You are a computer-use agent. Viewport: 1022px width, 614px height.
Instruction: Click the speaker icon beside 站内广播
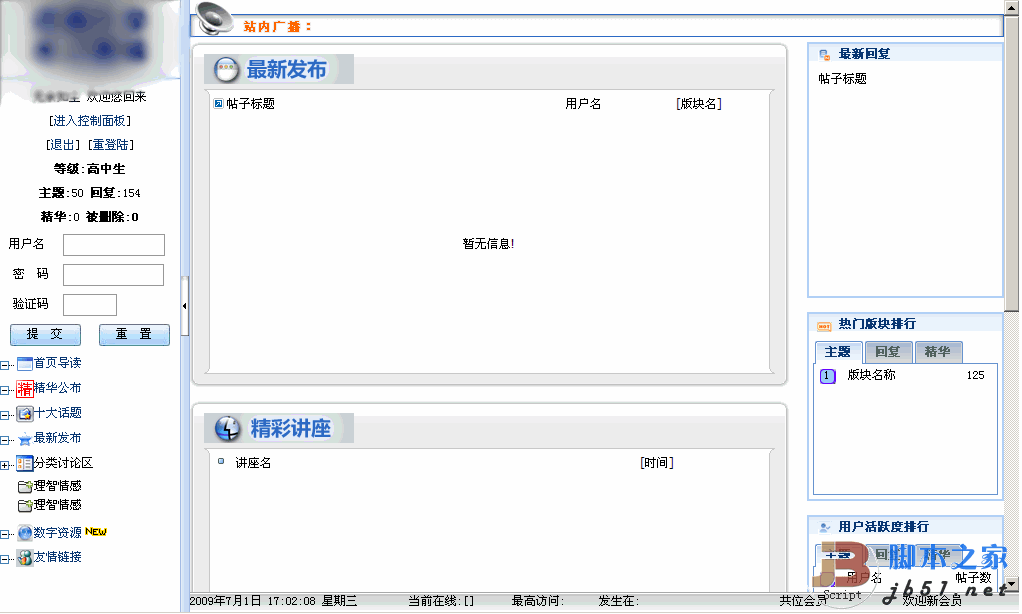[213, 18]
